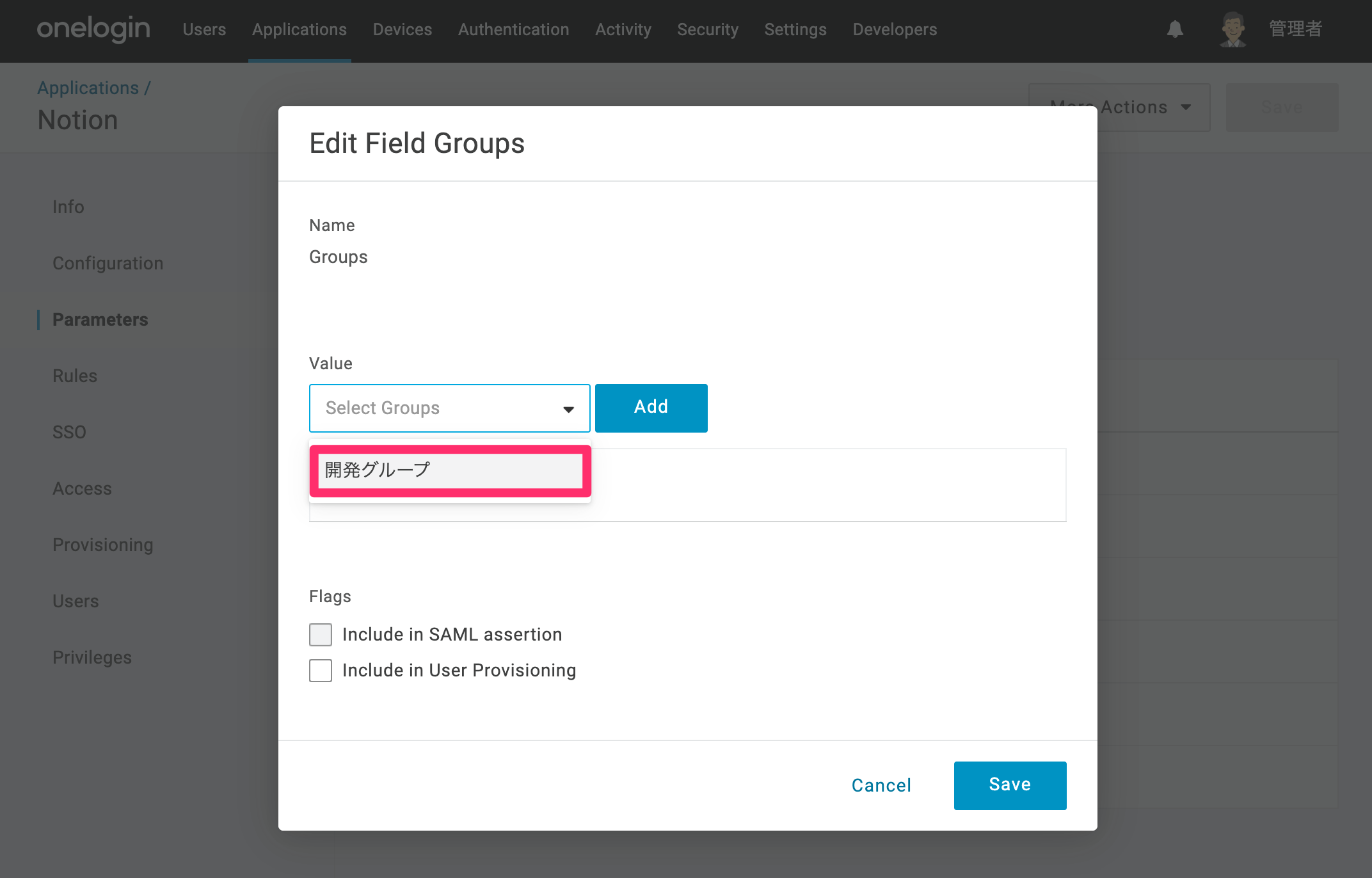Open the Security menu
The image size is (1372, 878).
(x=708, y=29)
